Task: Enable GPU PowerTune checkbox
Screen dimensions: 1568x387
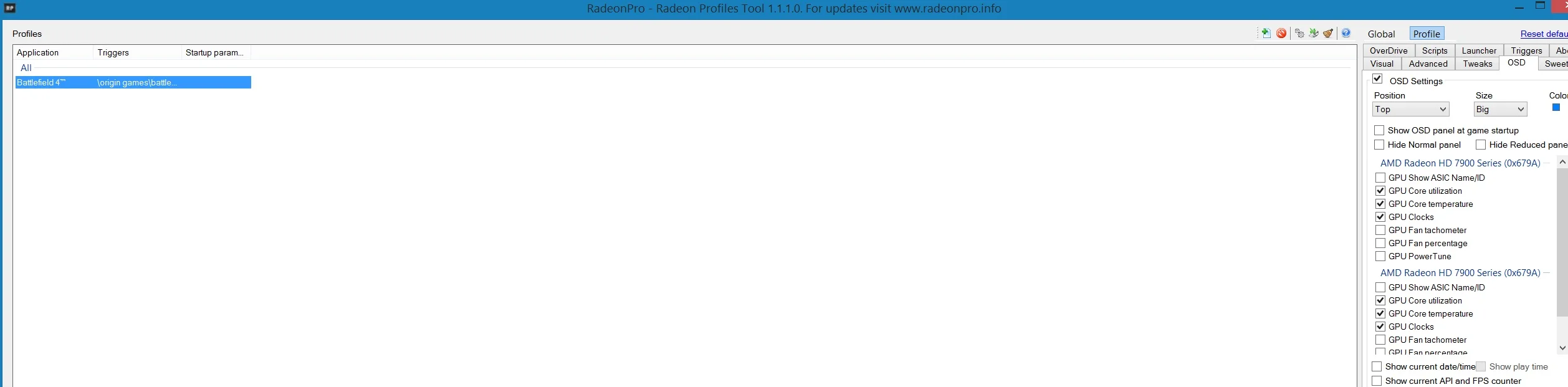Action: point(1380,256)
